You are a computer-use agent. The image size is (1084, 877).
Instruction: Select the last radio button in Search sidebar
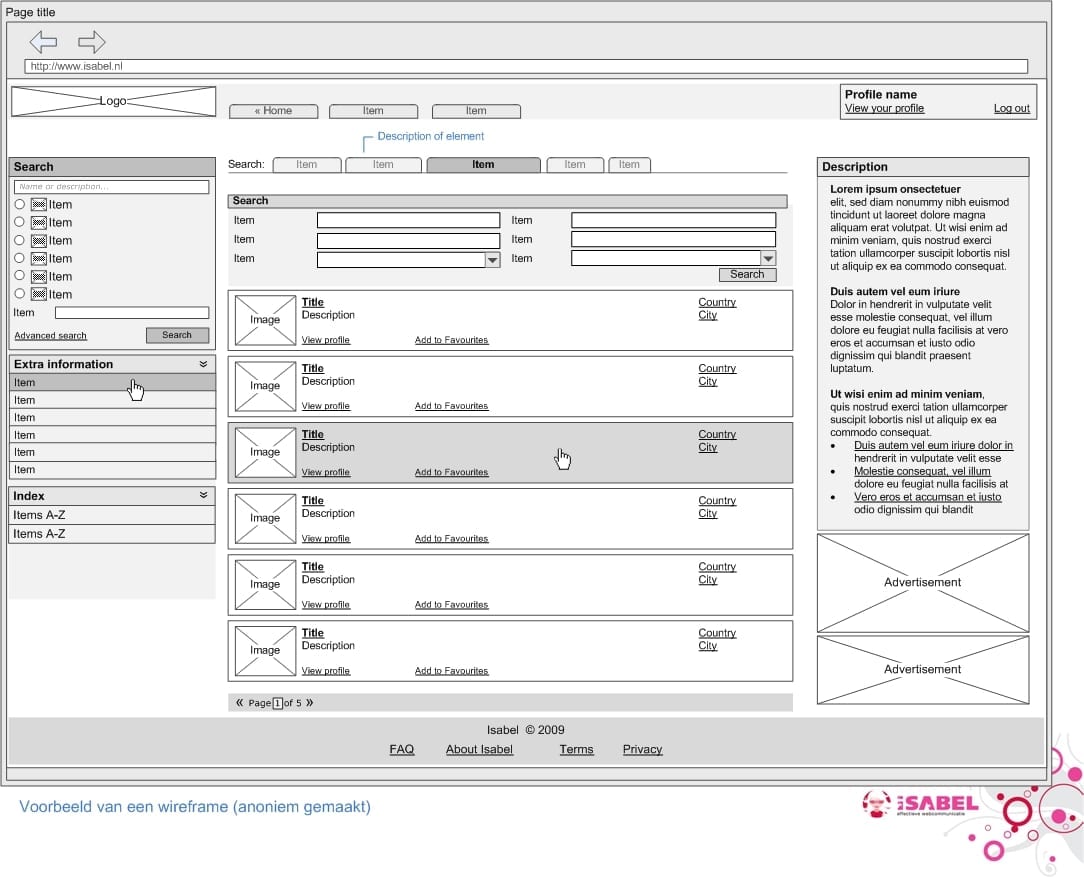[x=19, y=294]
